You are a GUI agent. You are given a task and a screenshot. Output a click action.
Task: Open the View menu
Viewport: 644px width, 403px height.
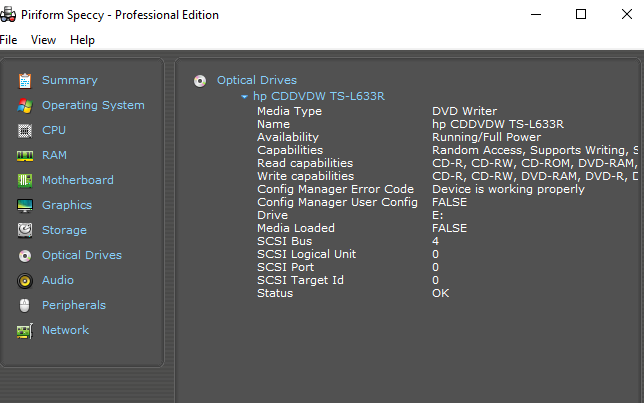click(x=43, y=40)
